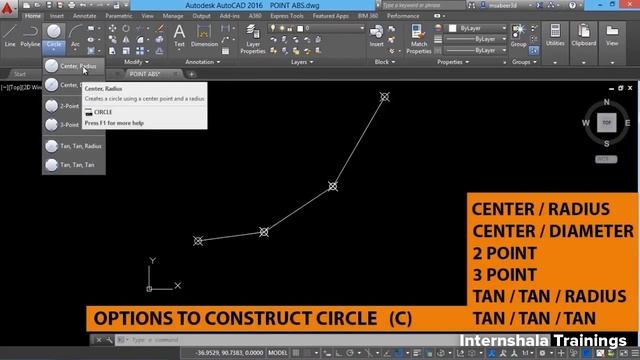Open the Output ribbon tab
640x360 pixels.
click(x=201, y=16)
